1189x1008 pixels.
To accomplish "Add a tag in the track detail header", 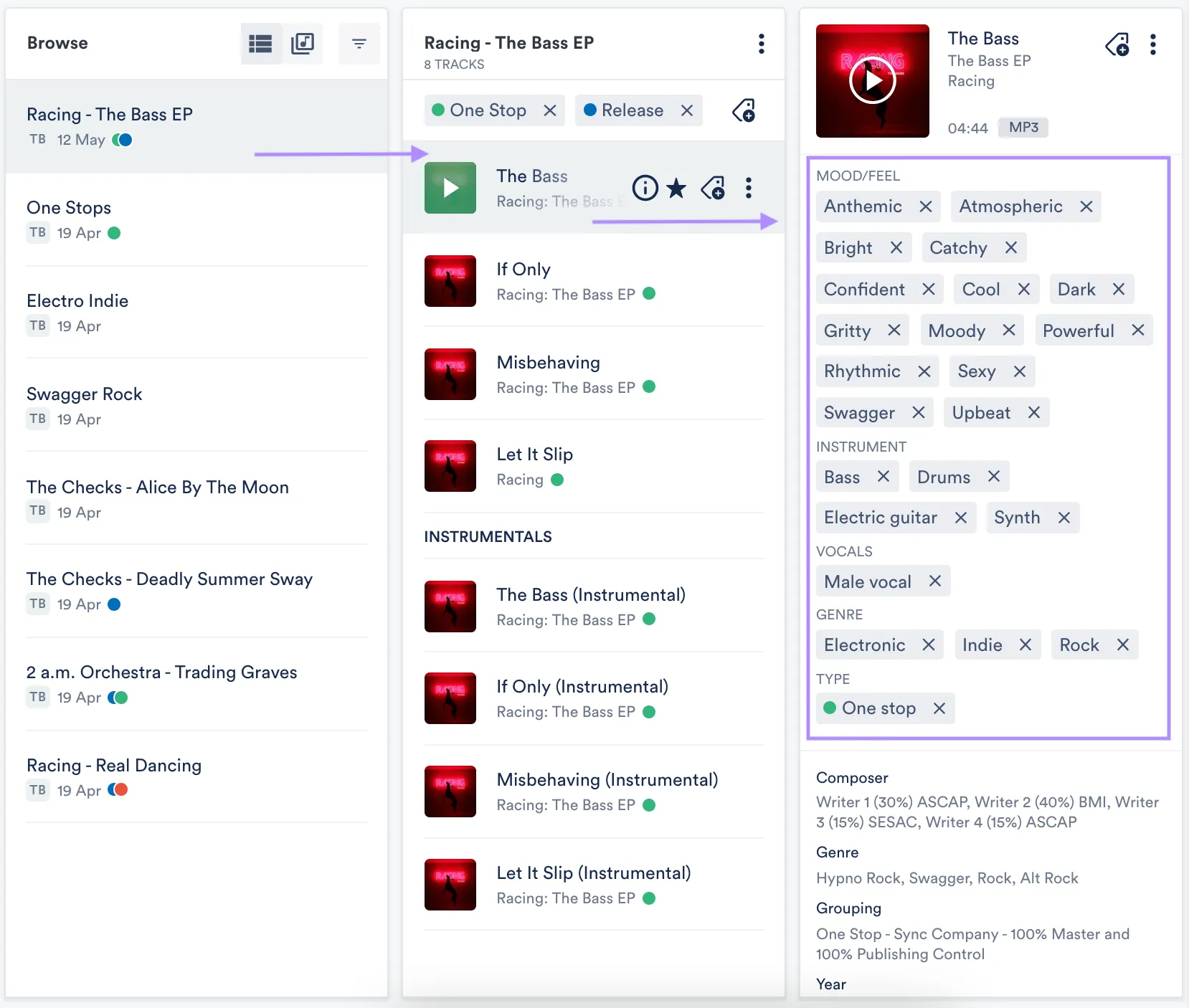I will [x=1118, y=44].
